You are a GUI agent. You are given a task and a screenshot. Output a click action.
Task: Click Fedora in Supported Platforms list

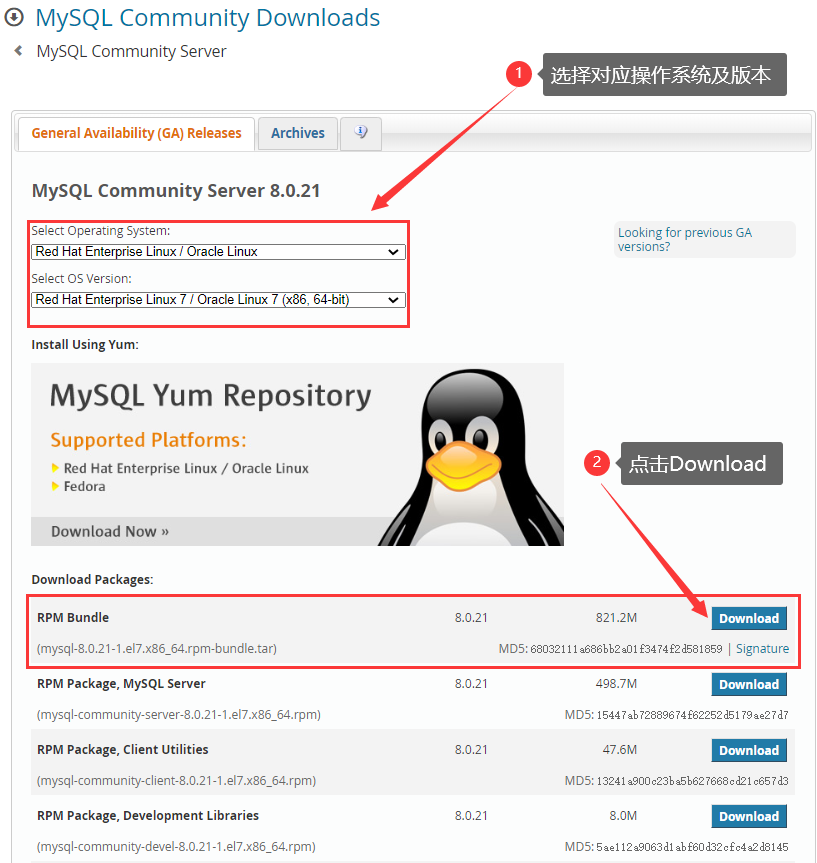84,487
